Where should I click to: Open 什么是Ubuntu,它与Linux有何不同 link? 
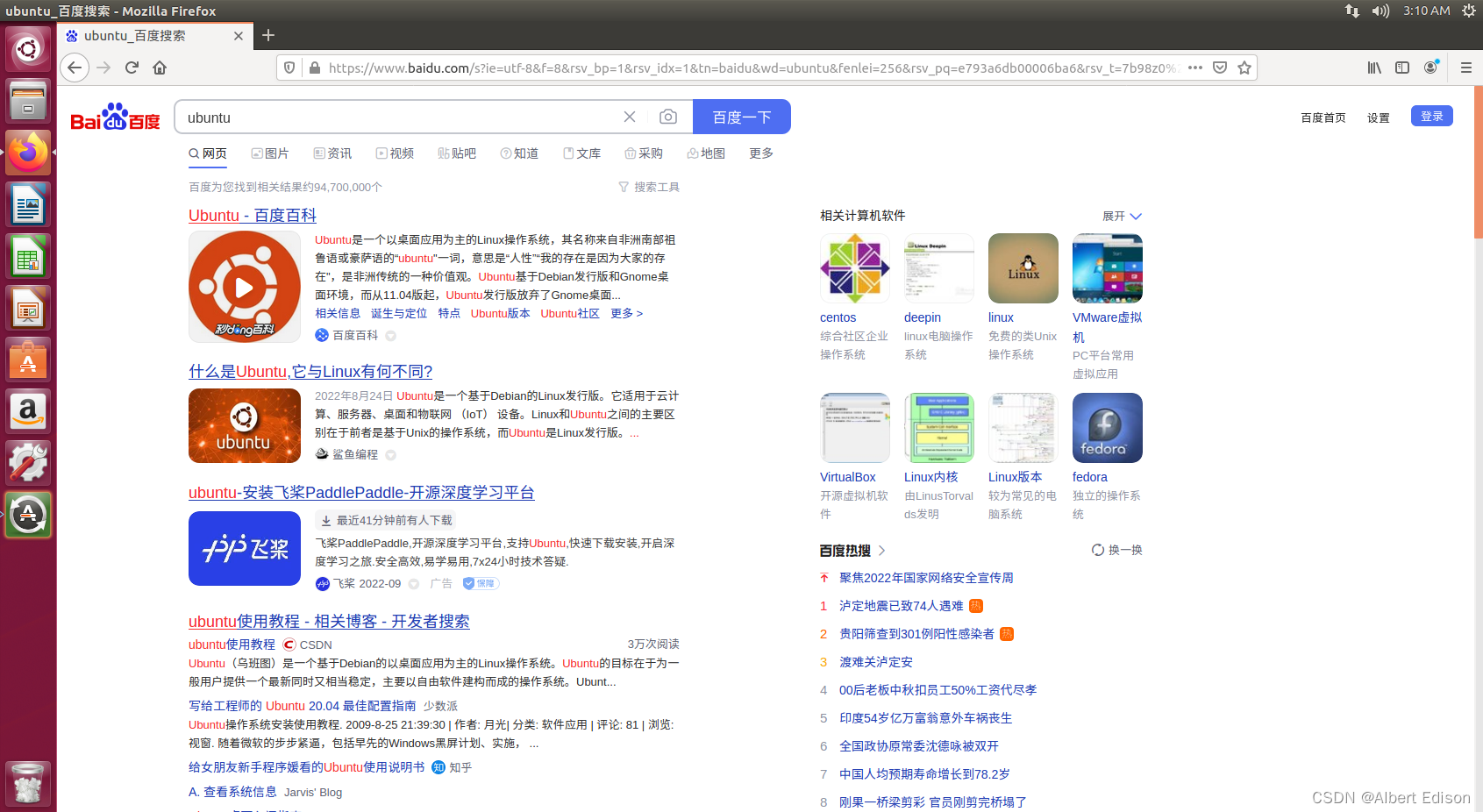tap(310, 372)
